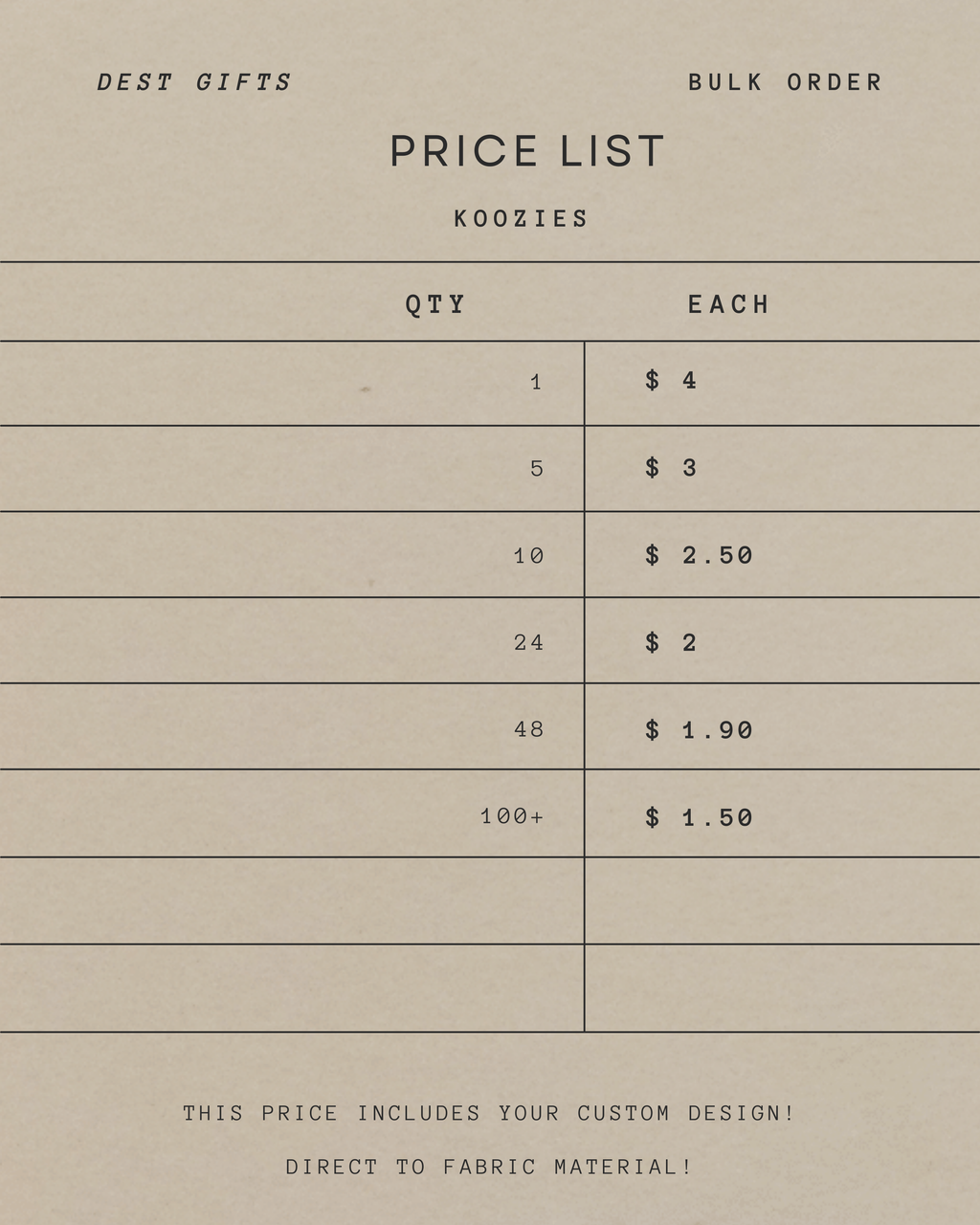Select the QTY column header
This screenshot has width=980, height=1225.
pyautogui.click(x=435, y=305)
